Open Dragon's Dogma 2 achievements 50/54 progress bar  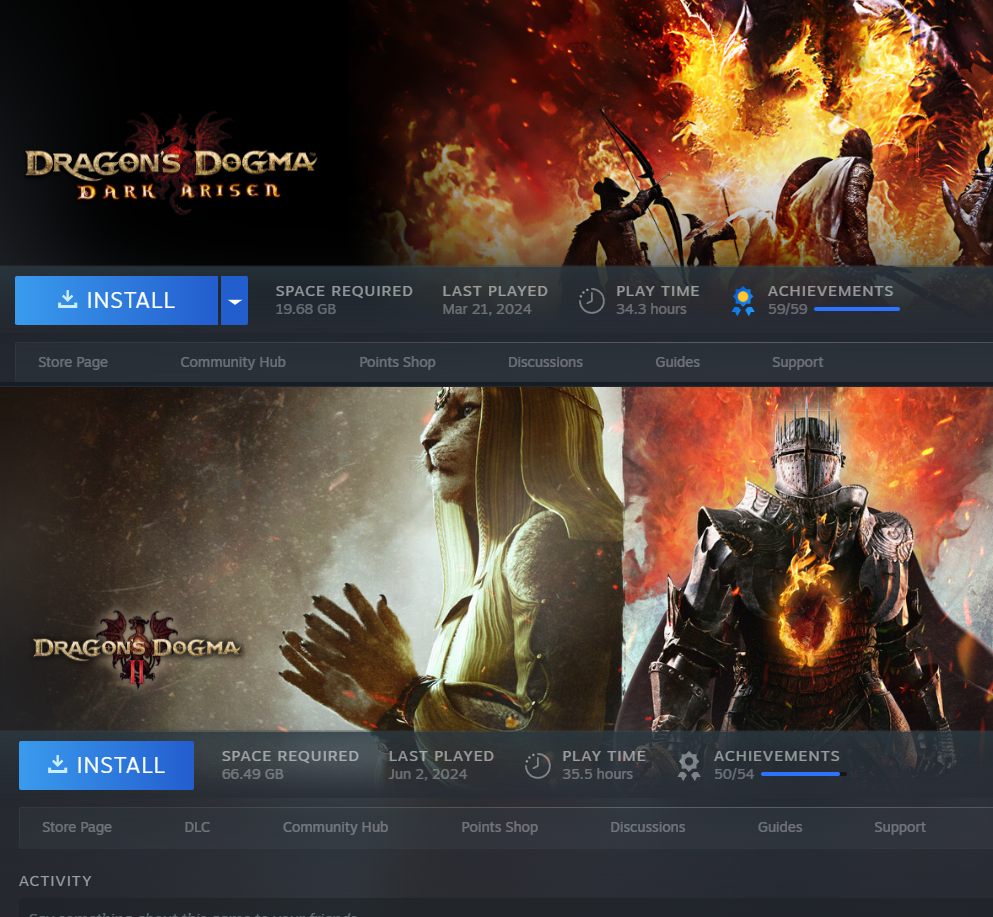point(804,774)
